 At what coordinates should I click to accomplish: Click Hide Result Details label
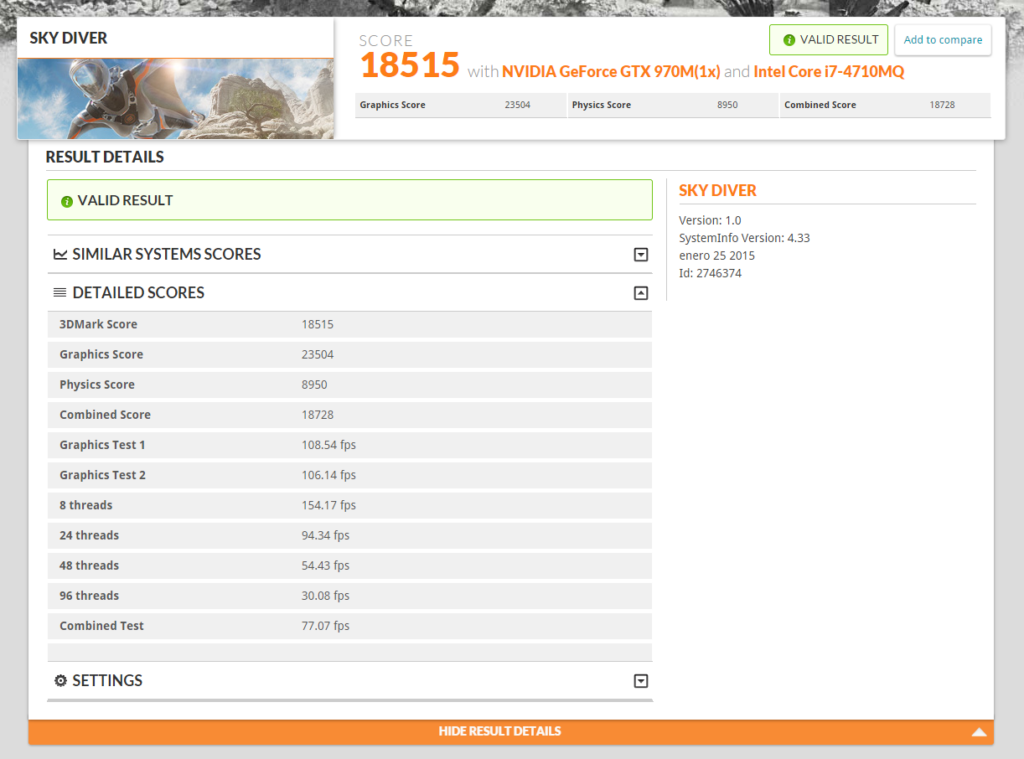pos(499,731)
